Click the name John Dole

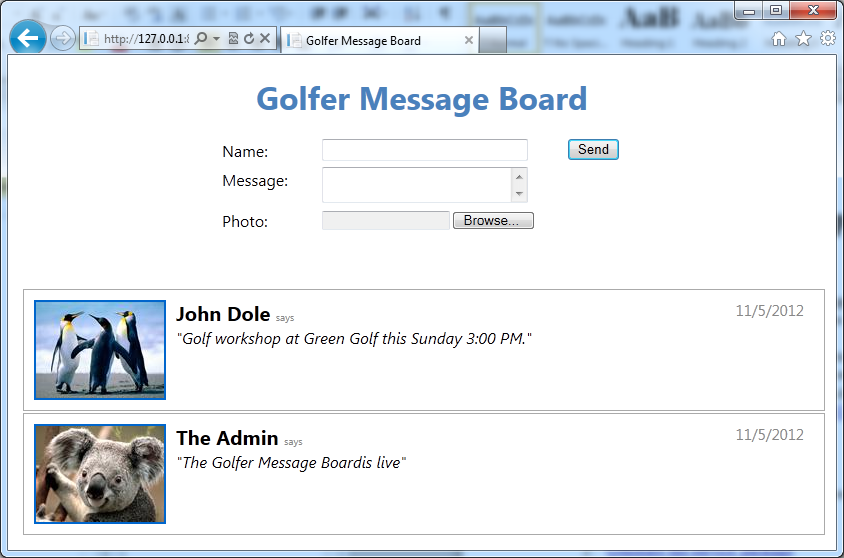click(x=223, y=314)
